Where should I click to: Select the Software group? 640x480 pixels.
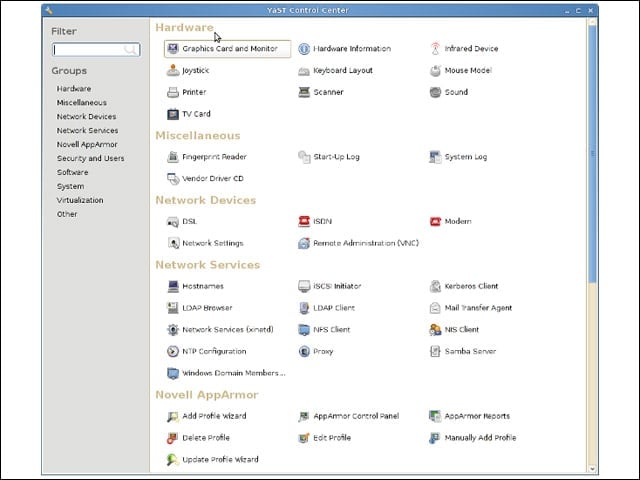(73, 172)
